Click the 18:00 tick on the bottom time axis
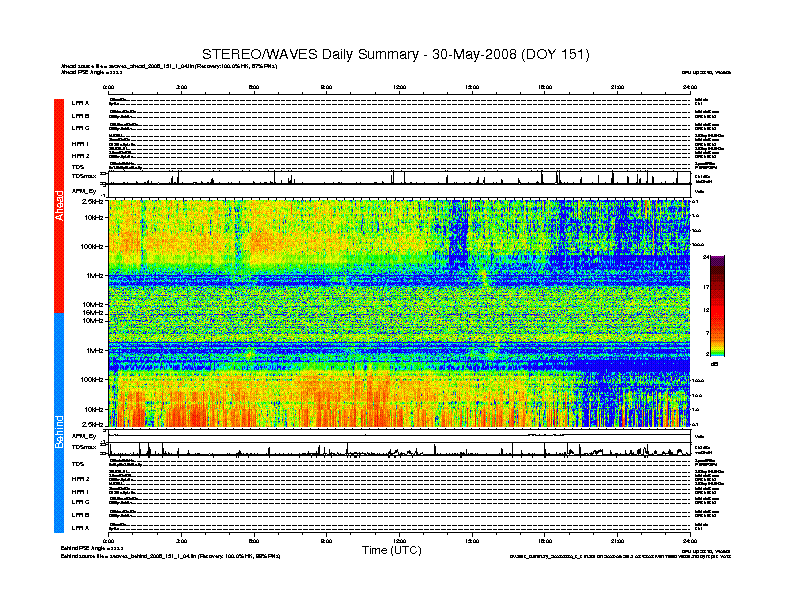Viewport: 792px width, 612px height. tap(545, 541)
